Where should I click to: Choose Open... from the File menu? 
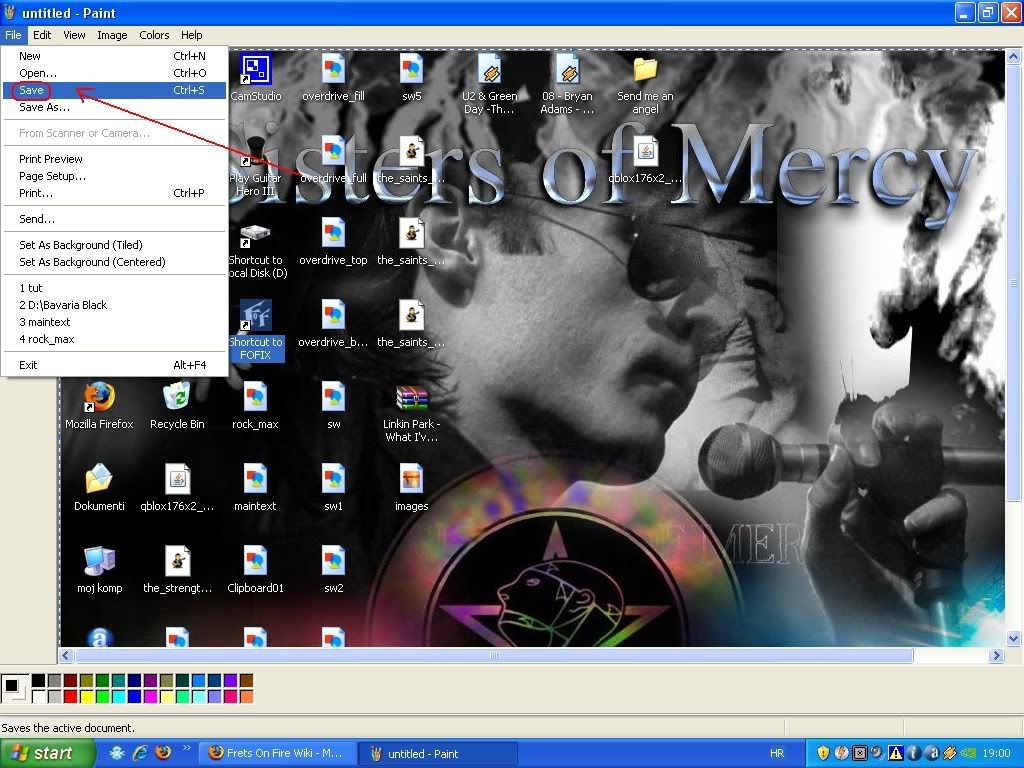(114, 73)
